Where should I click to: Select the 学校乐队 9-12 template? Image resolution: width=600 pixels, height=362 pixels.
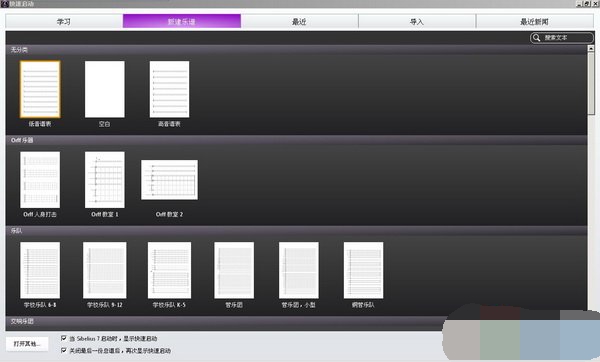(104, 270)
